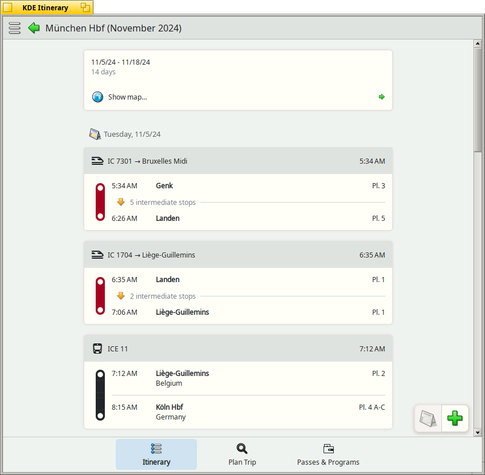This screenshot has height=475, width=485.
Task: Click the red route line Genk to Landen
Action: pos(100,202)
